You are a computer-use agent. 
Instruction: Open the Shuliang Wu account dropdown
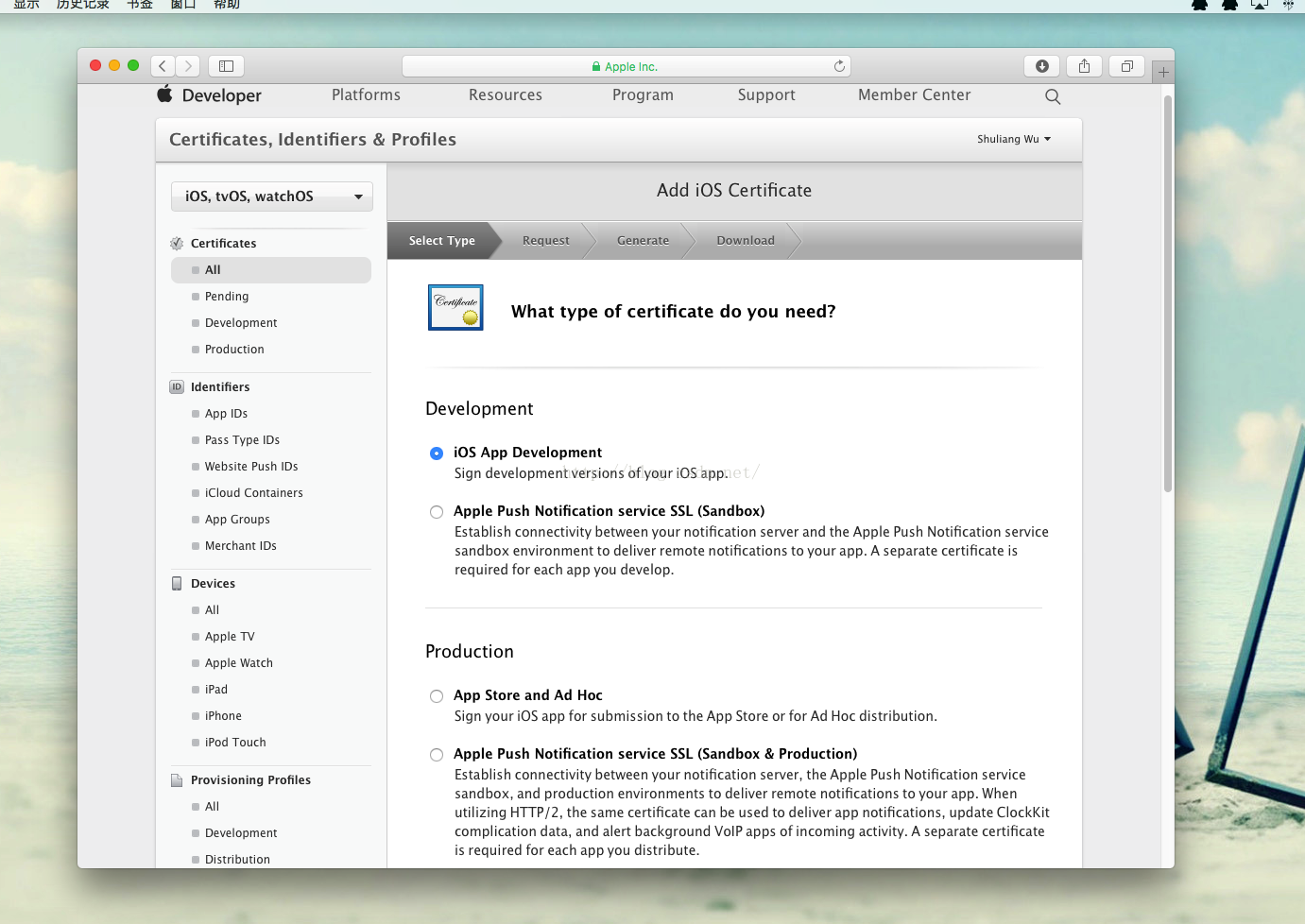[x=1014, y=139]
